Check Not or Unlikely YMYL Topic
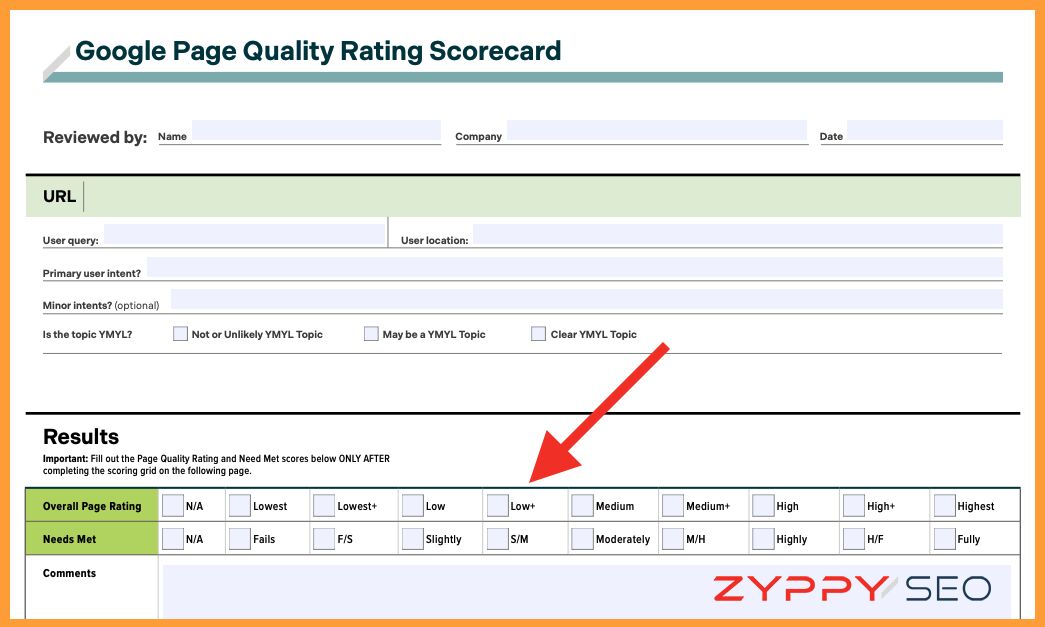The image size is (1045, 627). pos(180,334)
